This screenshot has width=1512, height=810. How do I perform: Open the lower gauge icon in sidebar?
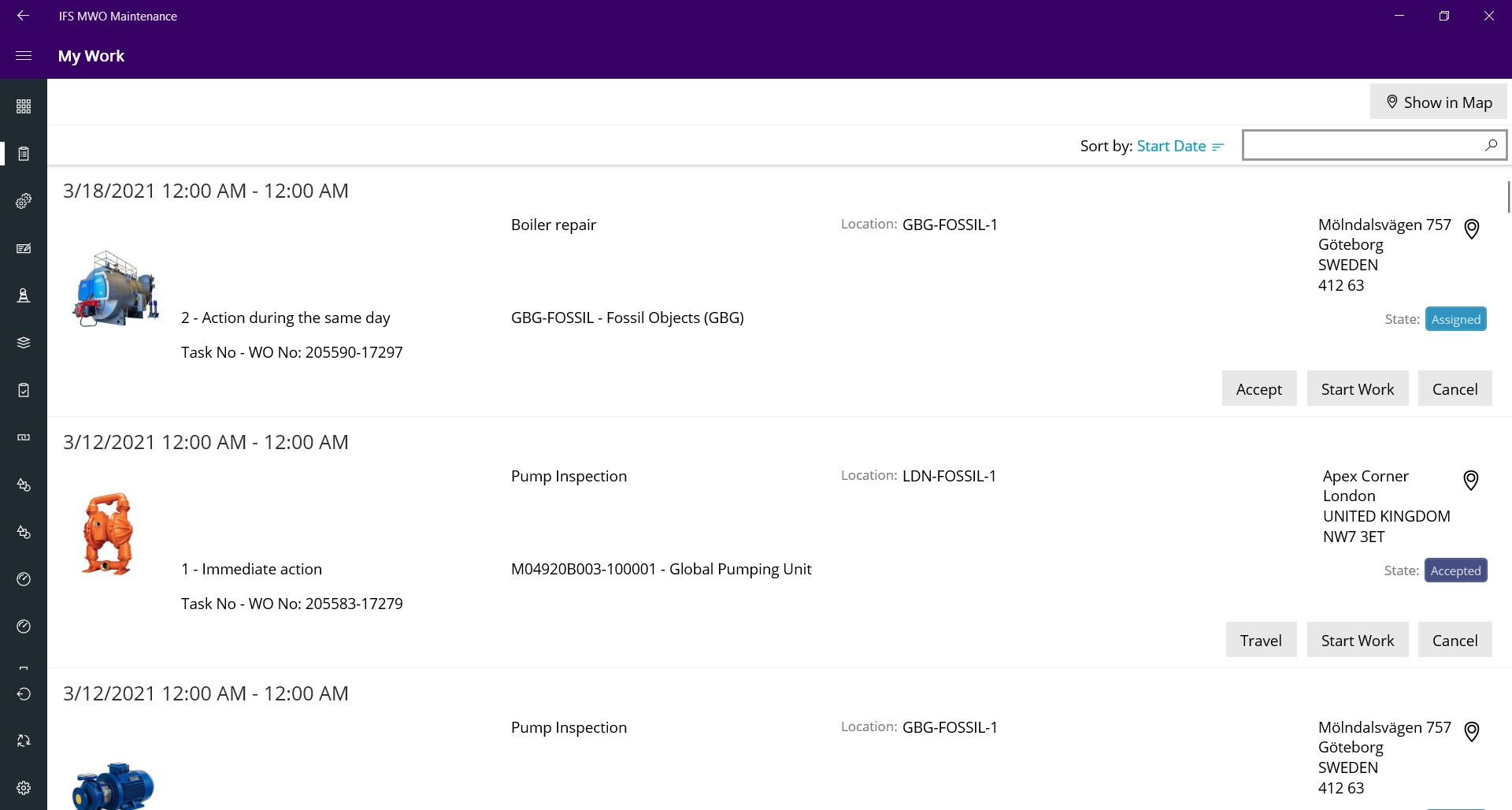coord(24,626)
